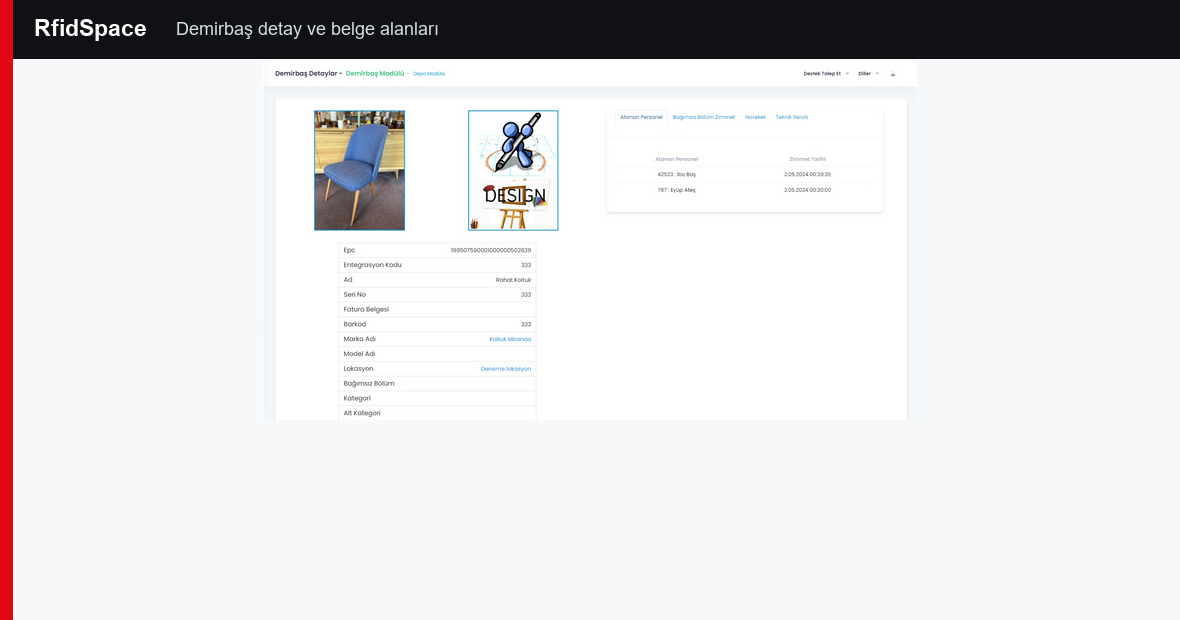Open the Bağımsız Bölüm Zimmet tab
This screenshot has height=620, width=1180.
pos(704,117)
